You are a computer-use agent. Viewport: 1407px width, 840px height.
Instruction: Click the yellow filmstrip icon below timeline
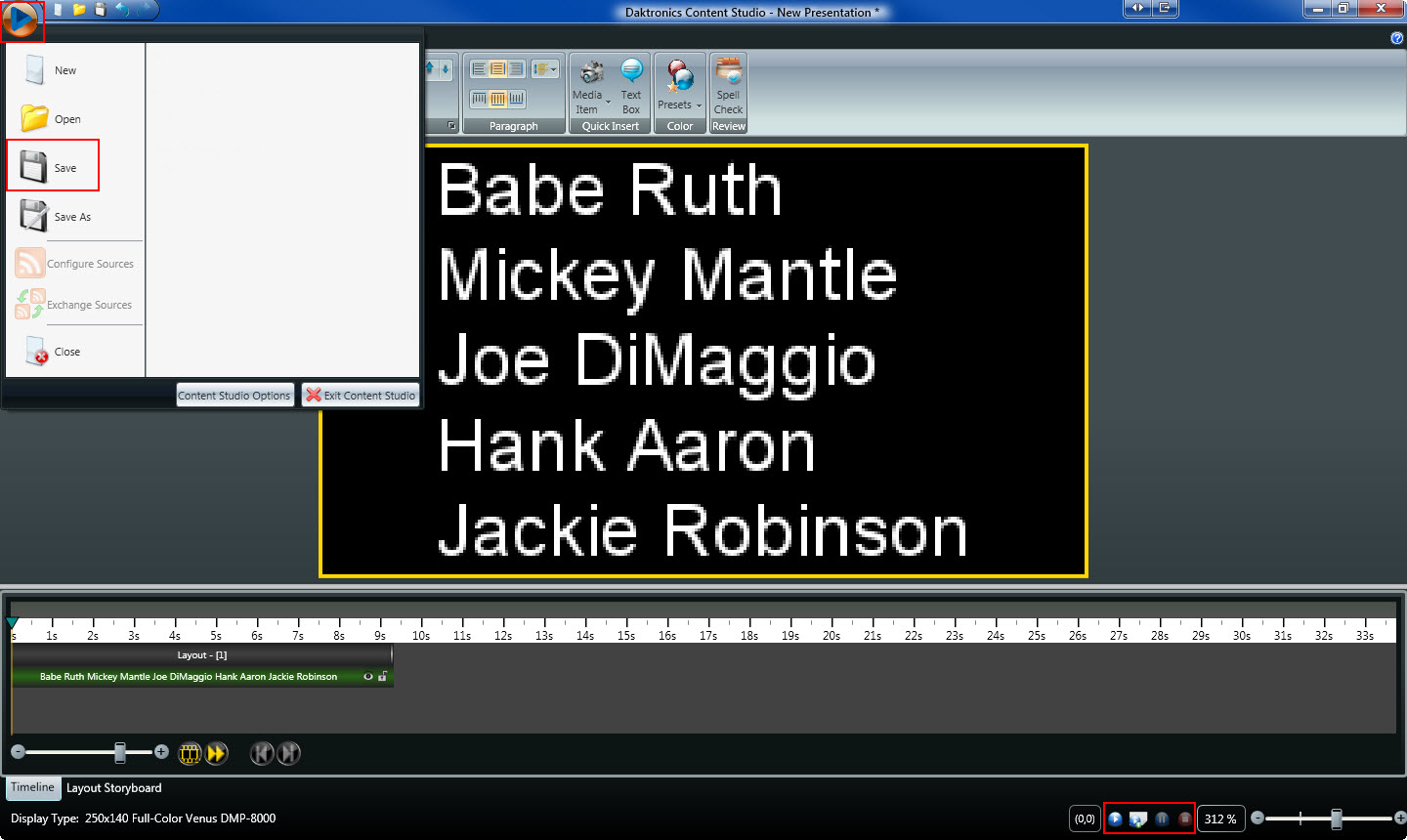pos(190,753)
